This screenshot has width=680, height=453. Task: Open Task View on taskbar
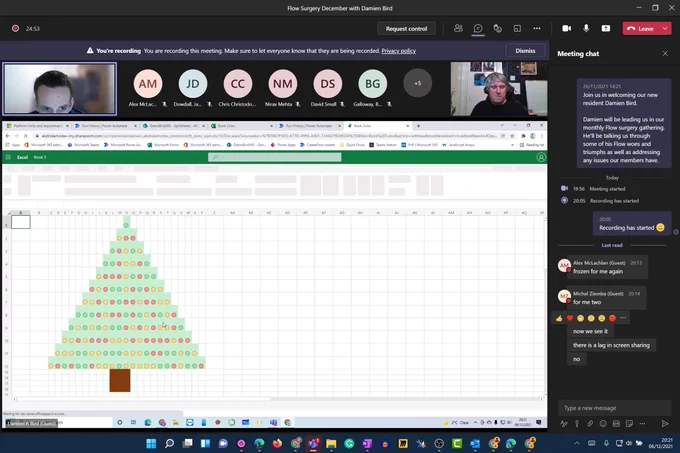[187, 443]
